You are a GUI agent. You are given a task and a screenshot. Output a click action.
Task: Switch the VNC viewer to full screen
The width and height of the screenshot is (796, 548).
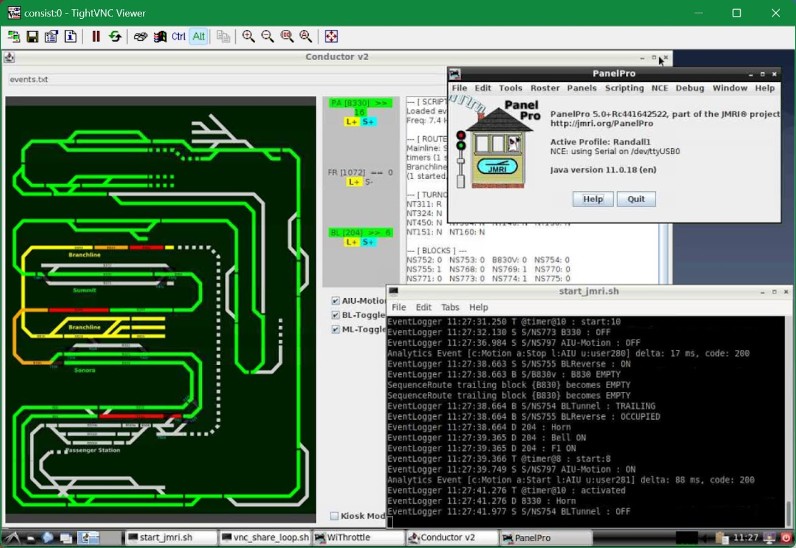click(x=331, y=37)
